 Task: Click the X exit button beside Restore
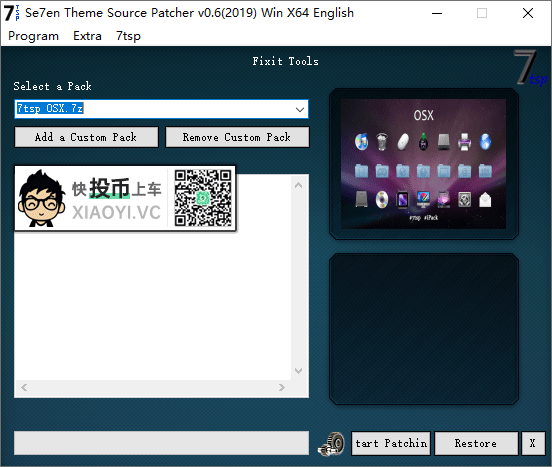(533, 443)
